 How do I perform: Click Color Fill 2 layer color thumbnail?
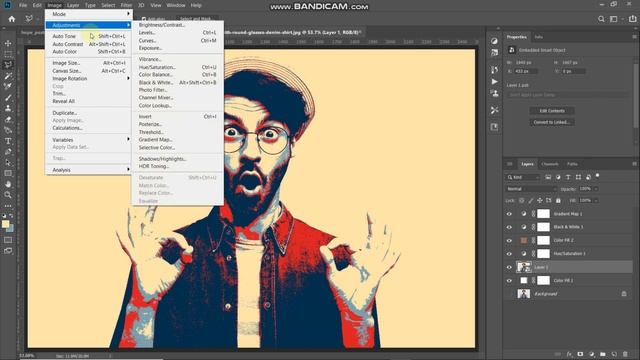tap(524, 240)
